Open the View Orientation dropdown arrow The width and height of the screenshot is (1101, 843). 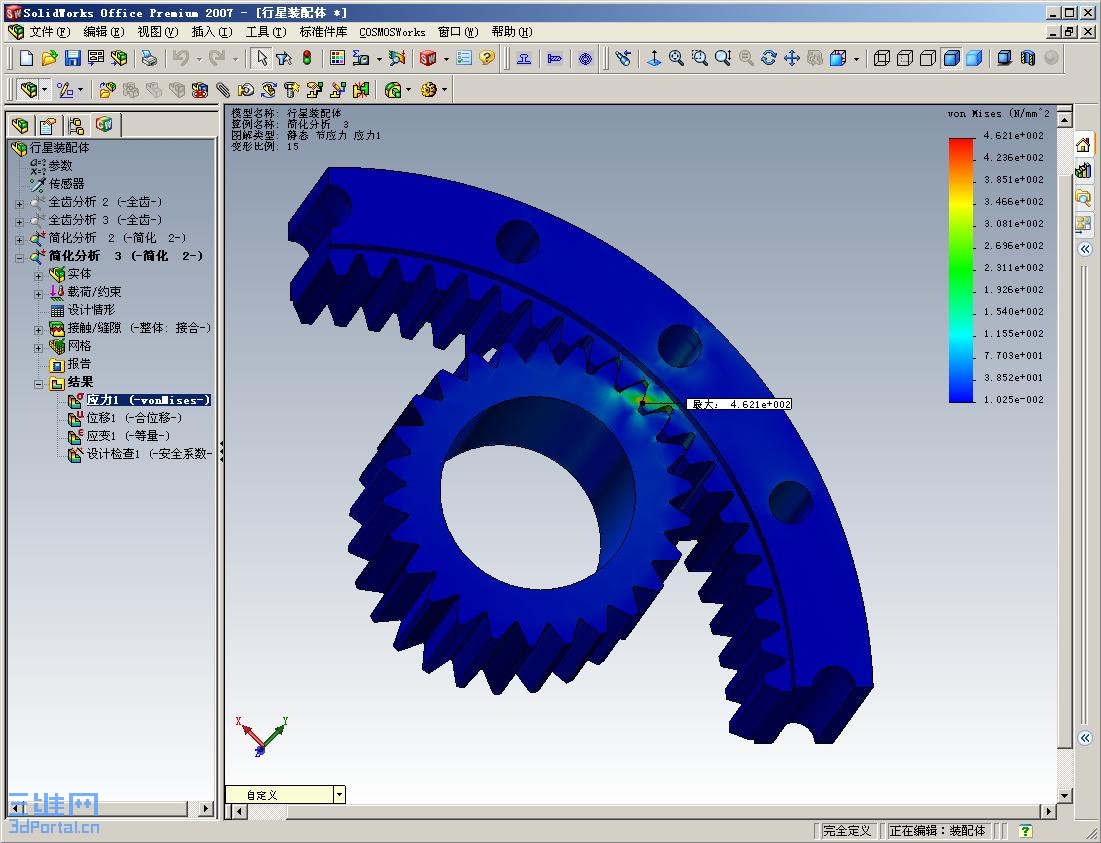856,59
